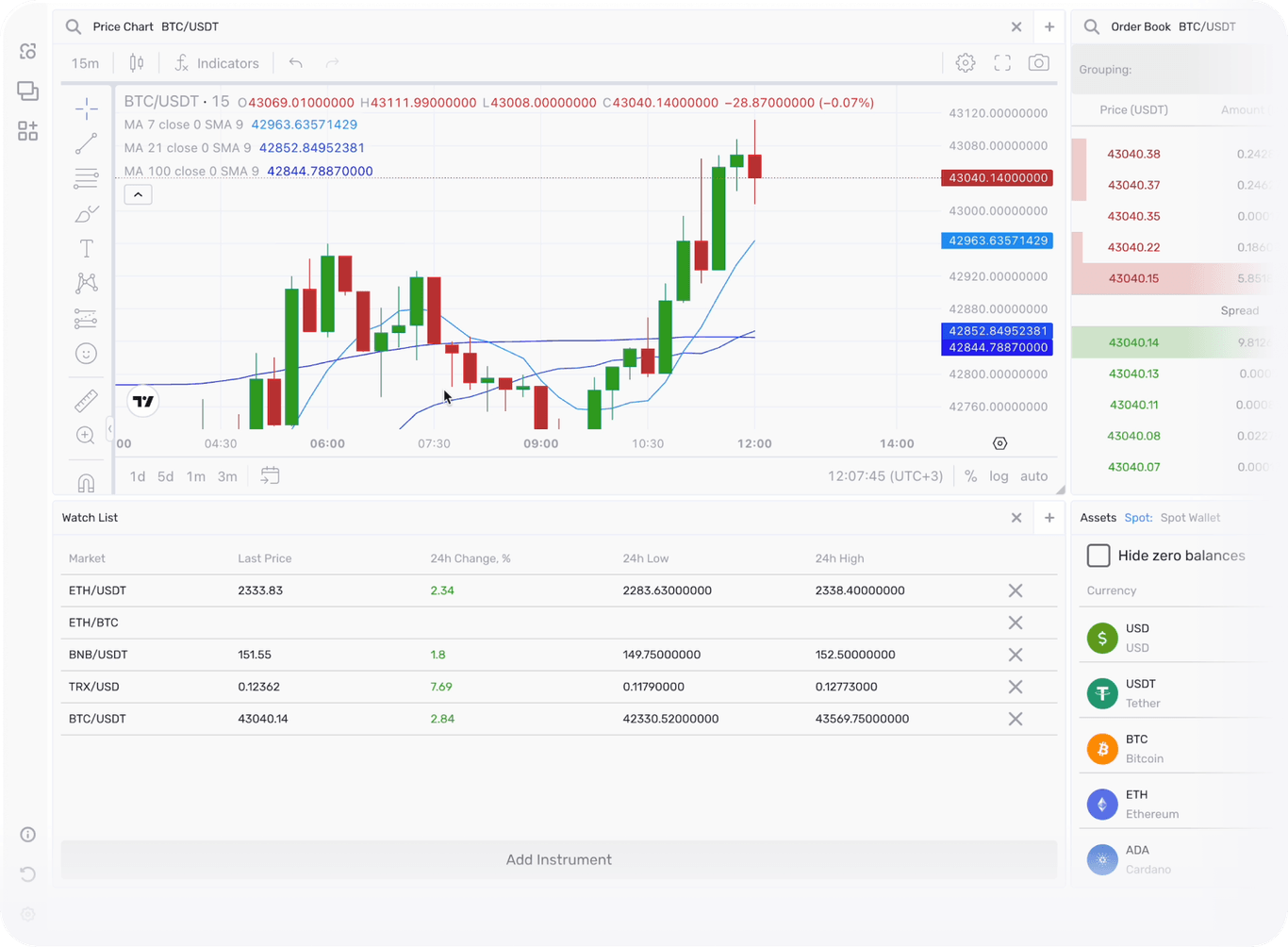Add a new tab beside Price Chart
The width and height of the screenshot is (1288, 947).
[x=1049, y=26]
